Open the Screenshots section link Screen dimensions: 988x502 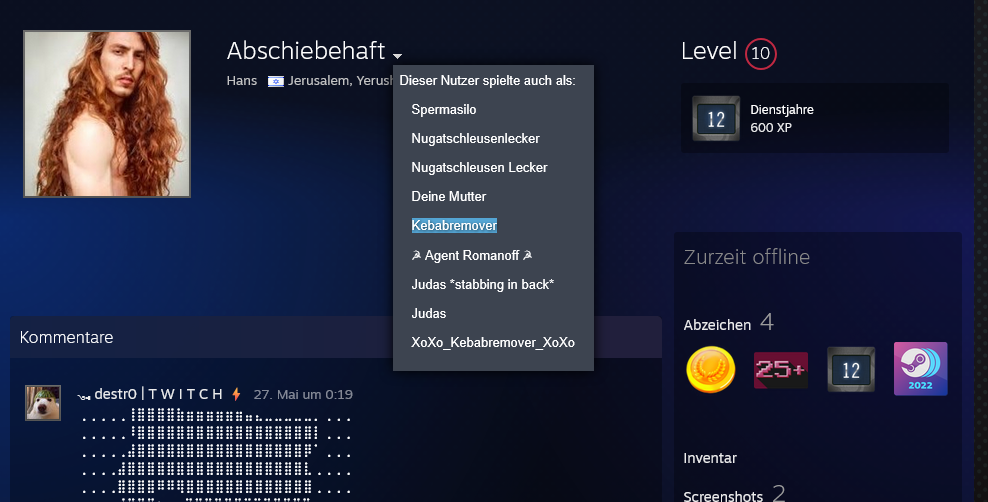tap(722, 495)
